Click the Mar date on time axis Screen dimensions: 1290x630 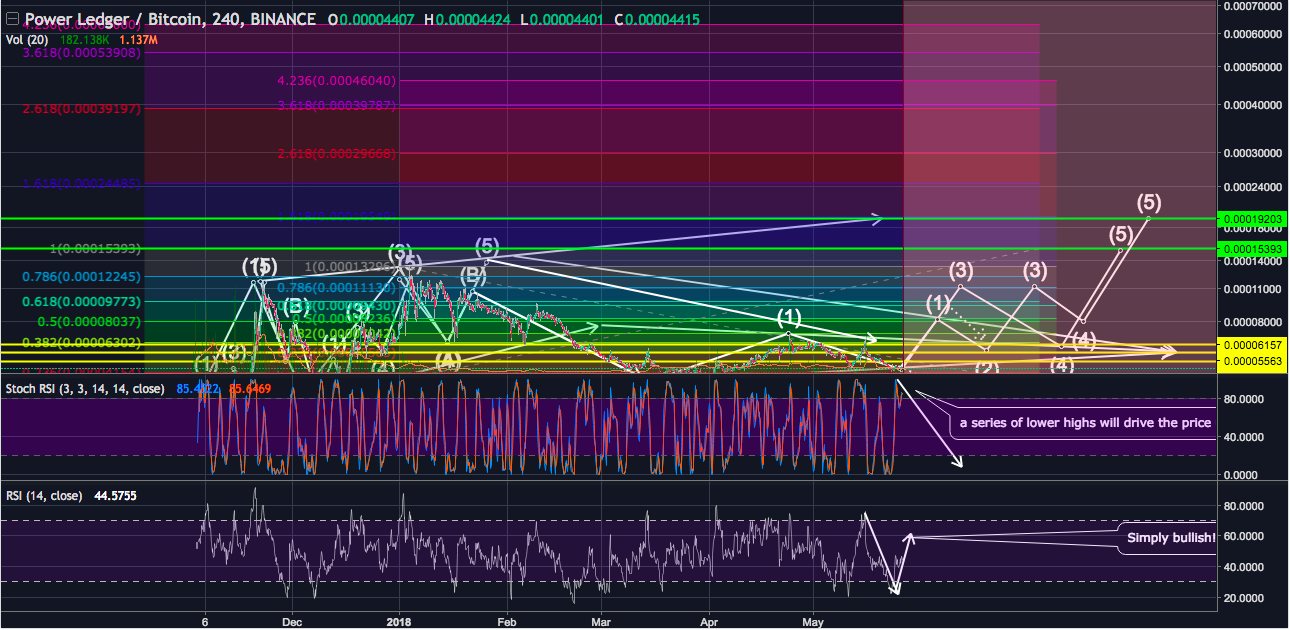[x=602, y=620]
